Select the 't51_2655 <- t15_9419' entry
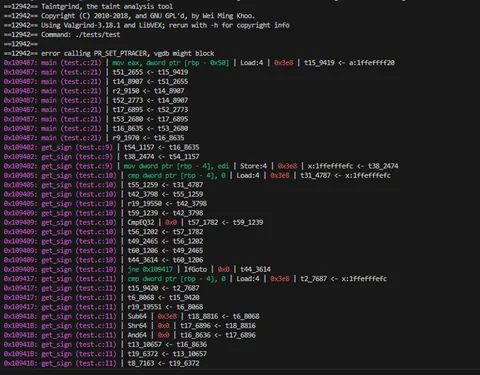The height and width of the screenshot is (375, 480). (x=150, y=72)
